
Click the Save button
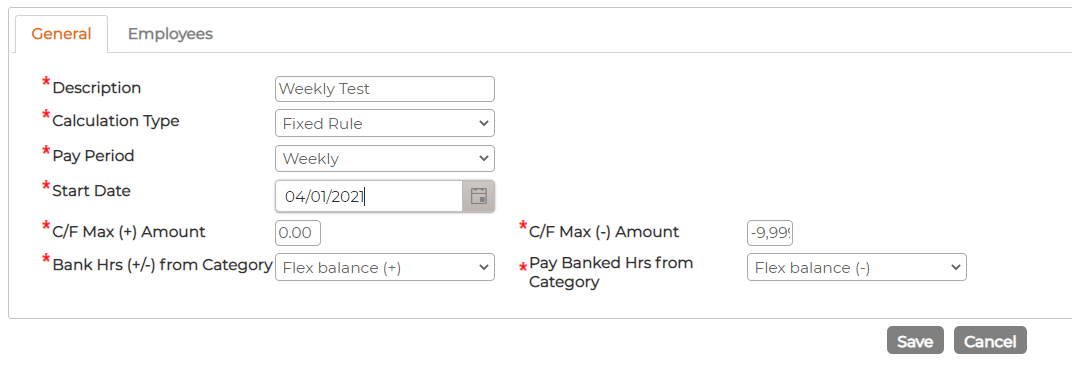coord(915,340)
